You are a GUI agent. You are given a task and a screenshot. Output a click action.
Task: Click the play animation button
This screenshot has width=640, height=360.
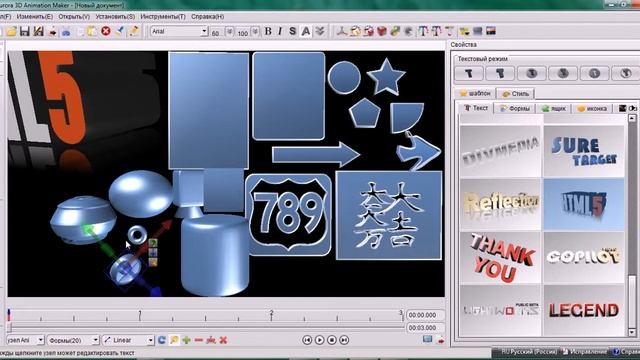319,340
